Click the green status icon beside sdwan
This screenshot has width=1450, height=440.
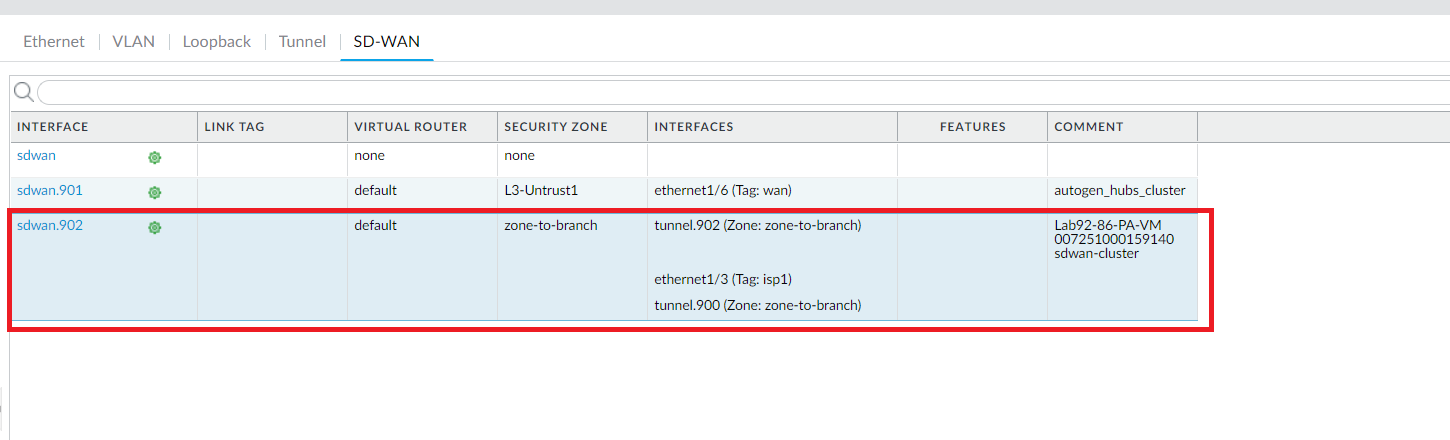[x=155, y=157]
